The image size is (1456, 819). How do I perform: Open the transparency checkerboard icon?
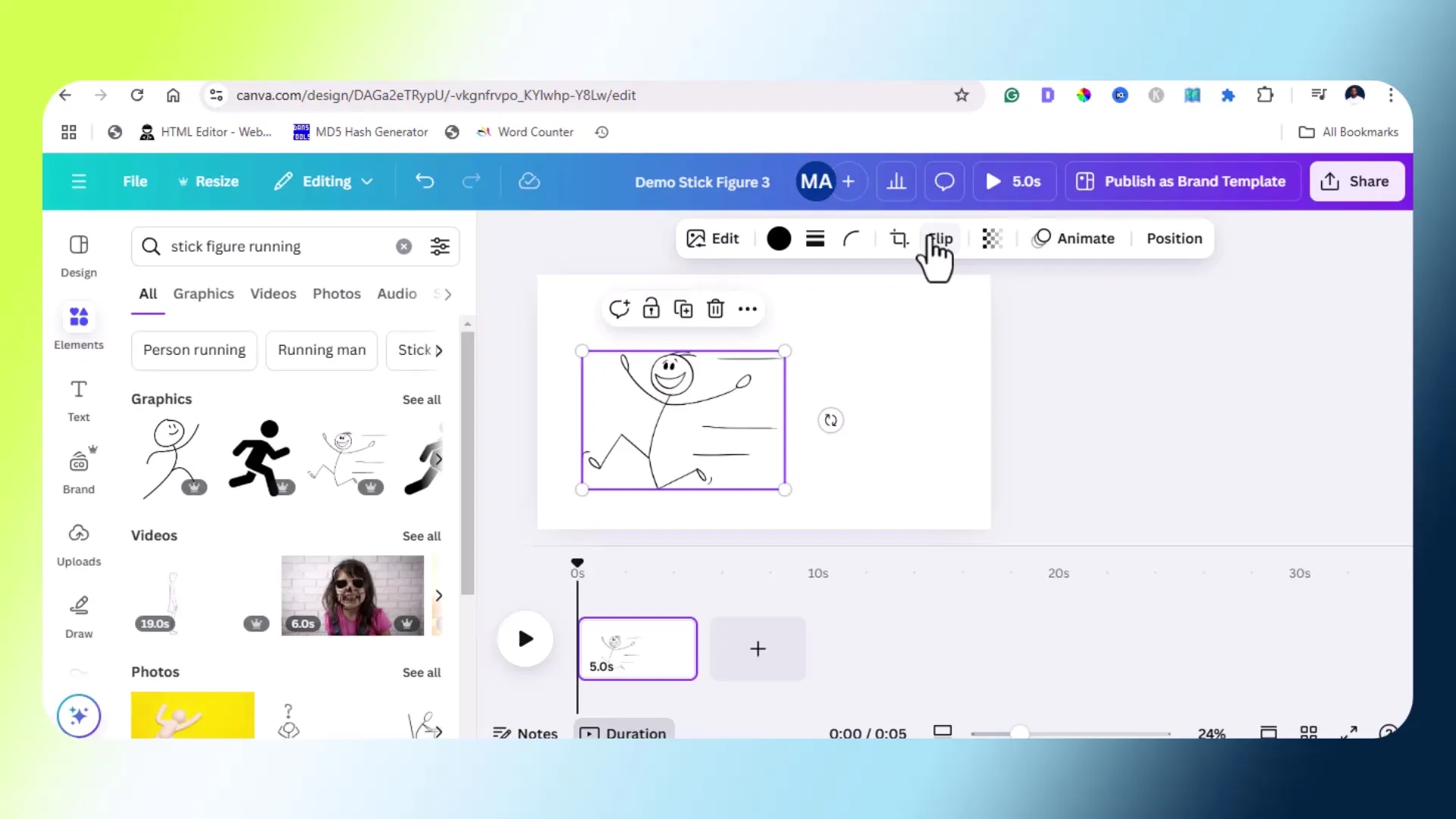click(x=992, y=239)
